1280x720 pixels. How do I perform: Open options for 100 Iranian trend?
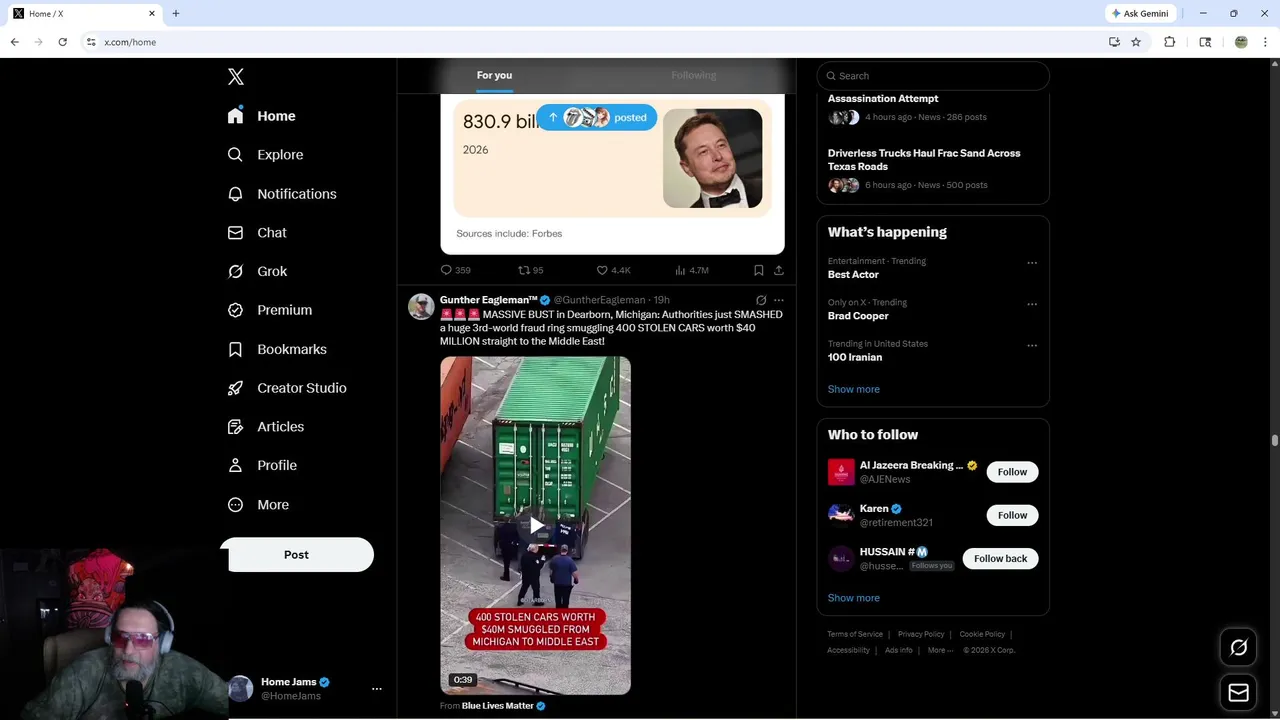pos(1032,346)
